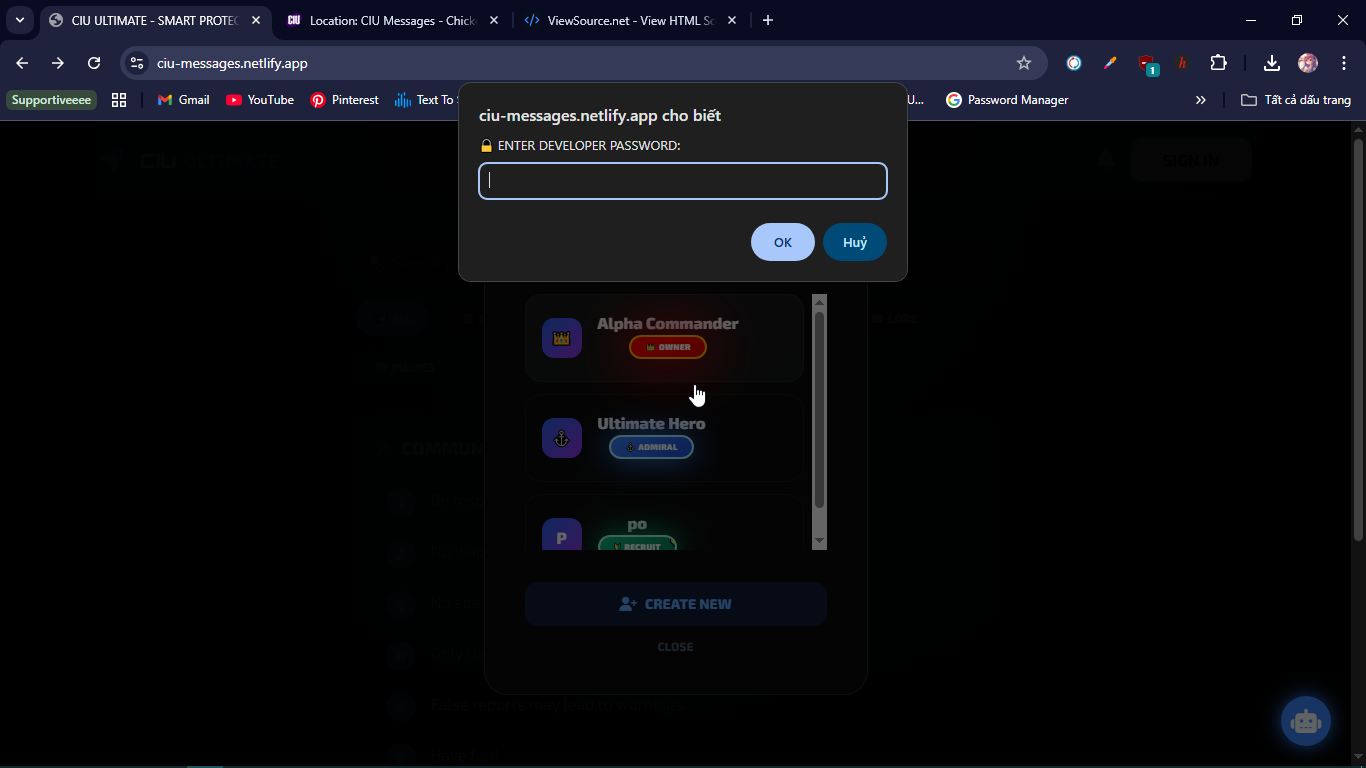Bookmark this page with the star icon
This screenshot has width=1366, height=768.
(1023, 63)
